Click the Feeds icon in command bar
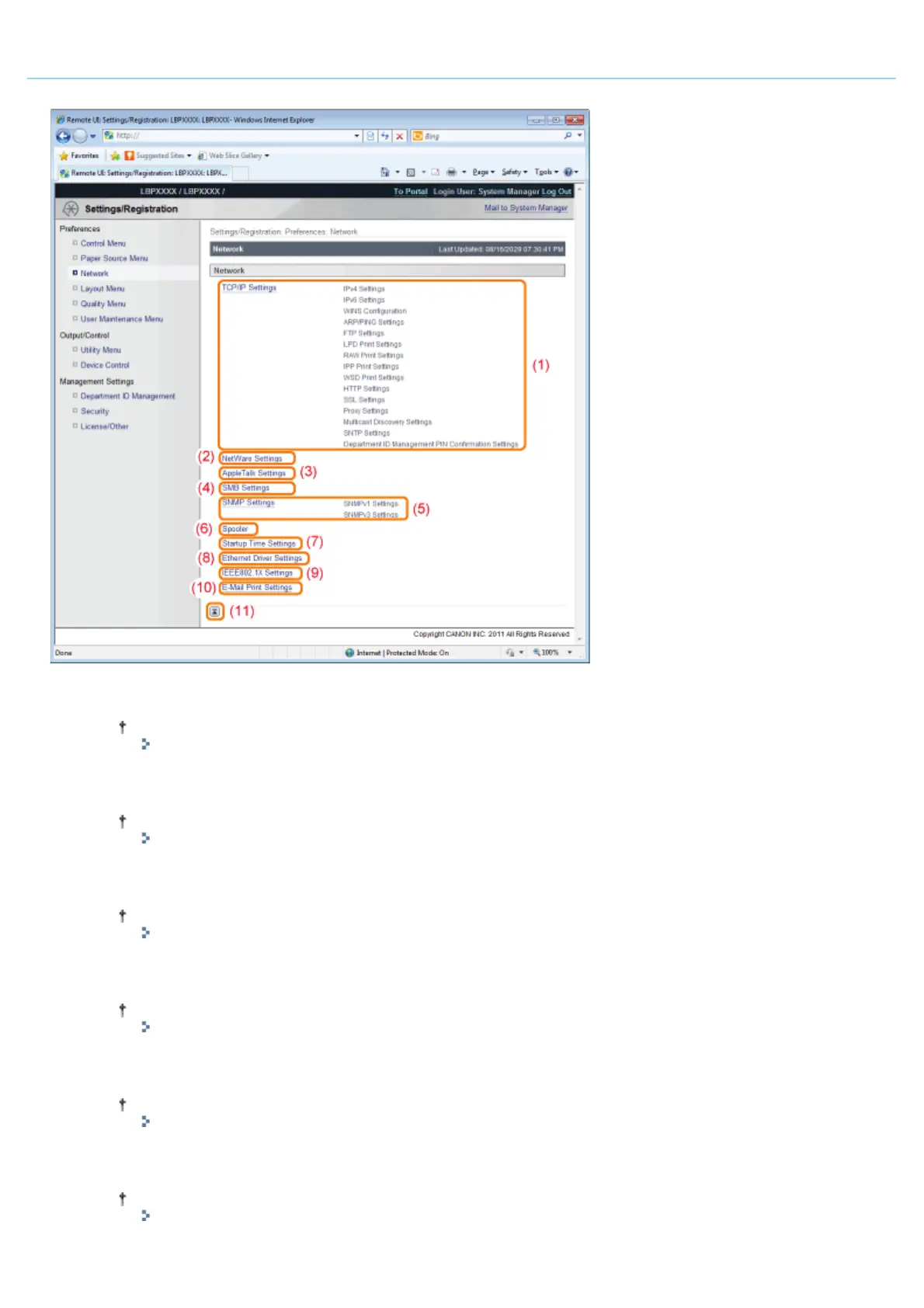This screenshot has height=1308, width=924. click(x=411, y=172)
